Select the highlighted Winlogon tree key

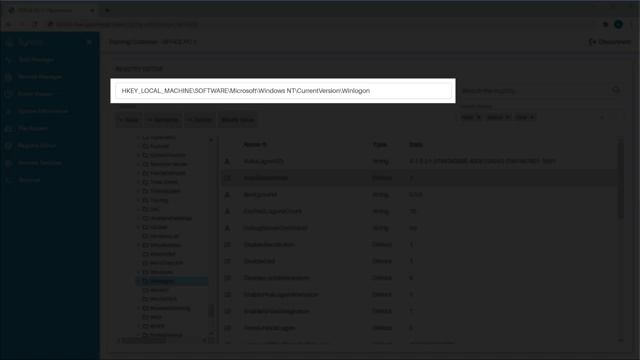click(x=172, y=281)
